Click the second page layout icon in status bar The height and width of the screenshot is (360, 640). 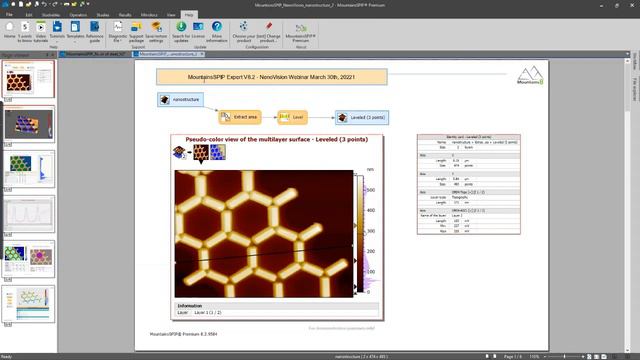point(597,356)
